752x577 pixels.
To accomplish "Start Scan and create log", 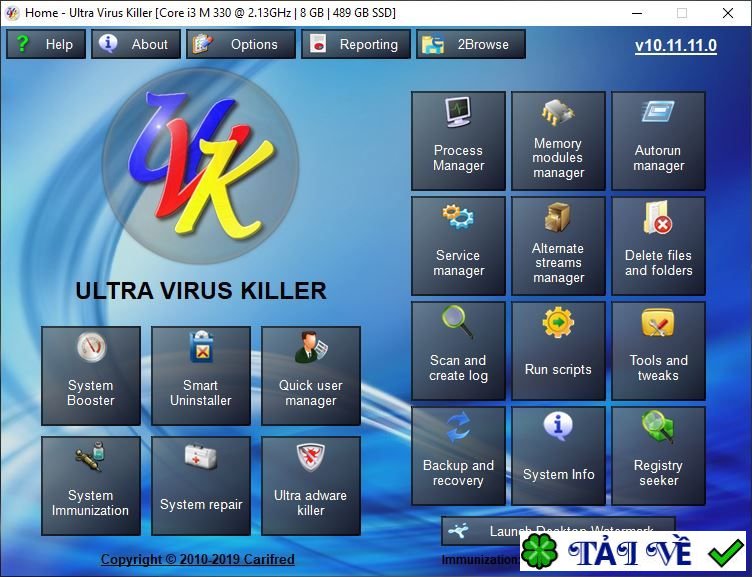I will click(458, 351).
